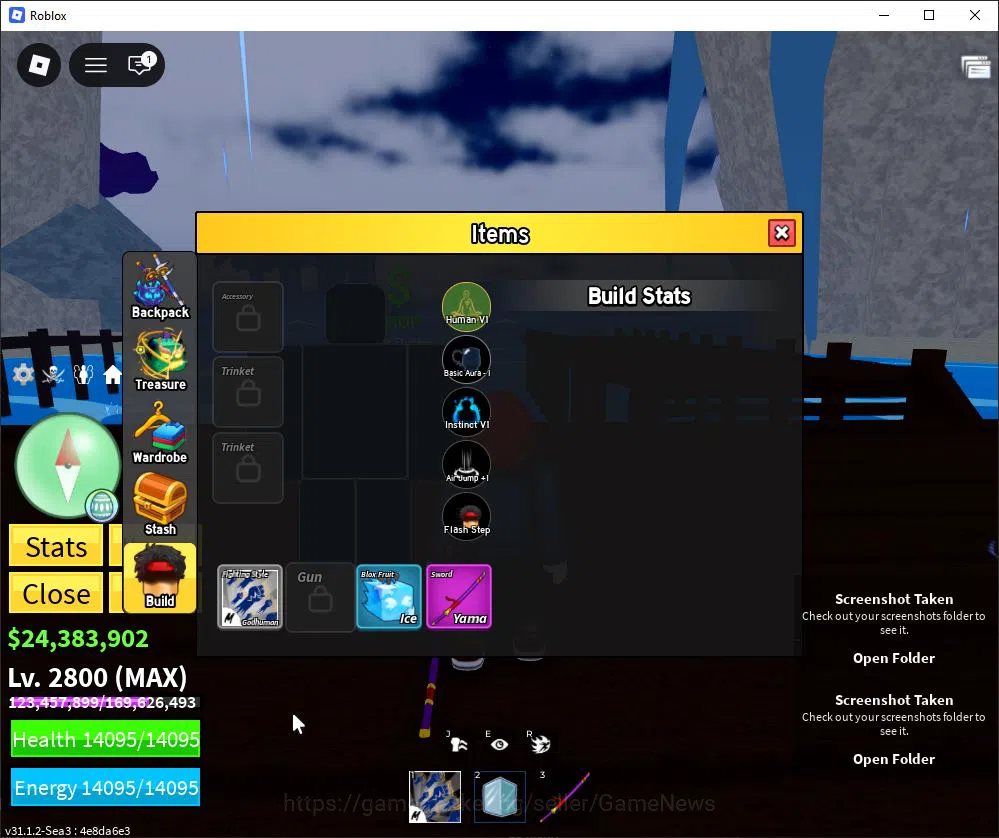The width and height of the screenshot is (999, 838).
Task: Click the pirate skull flag icon
Action: coord(53,374)
